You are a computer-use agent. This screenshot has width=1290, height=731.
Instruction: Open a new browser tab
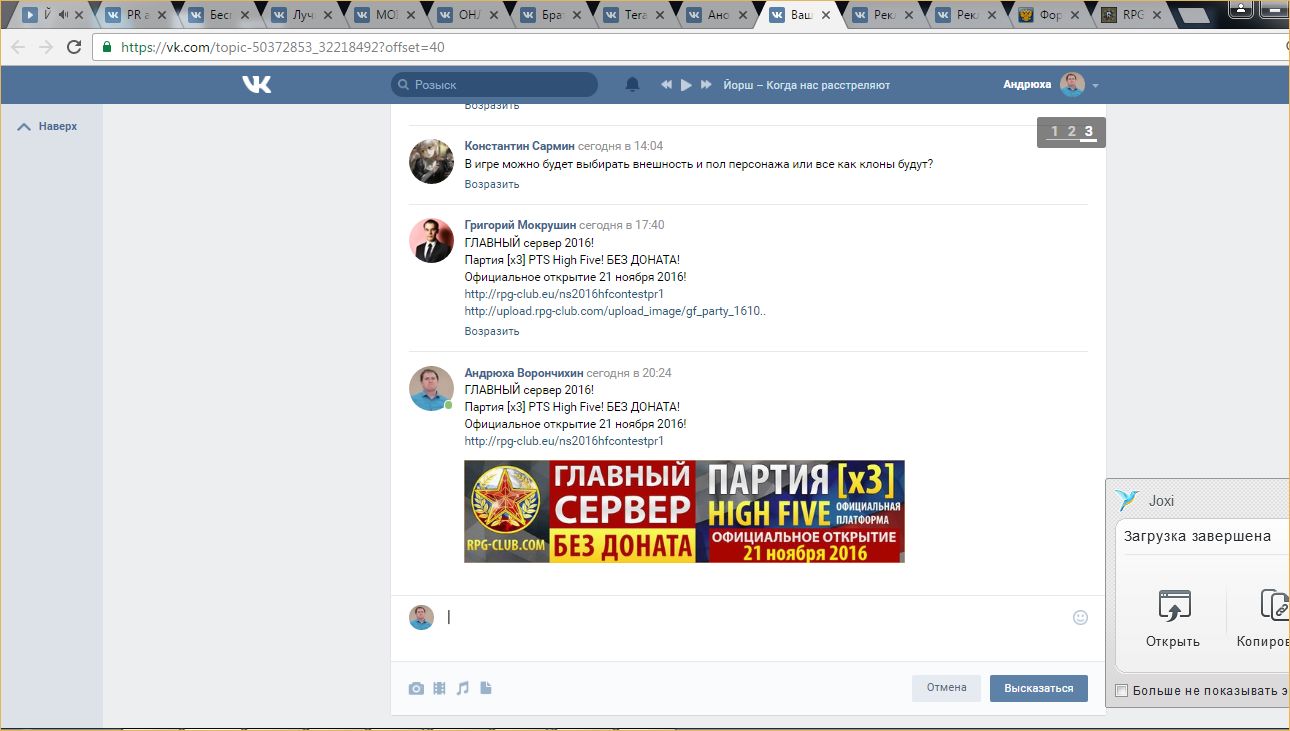tap(1194, 16)
